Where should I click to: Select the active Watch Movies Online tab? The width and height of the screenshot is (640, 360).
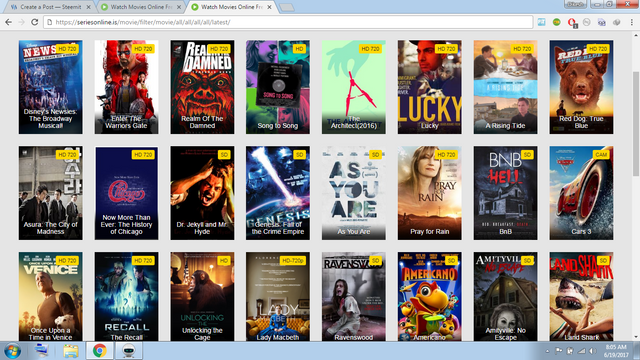pos(231,7)
